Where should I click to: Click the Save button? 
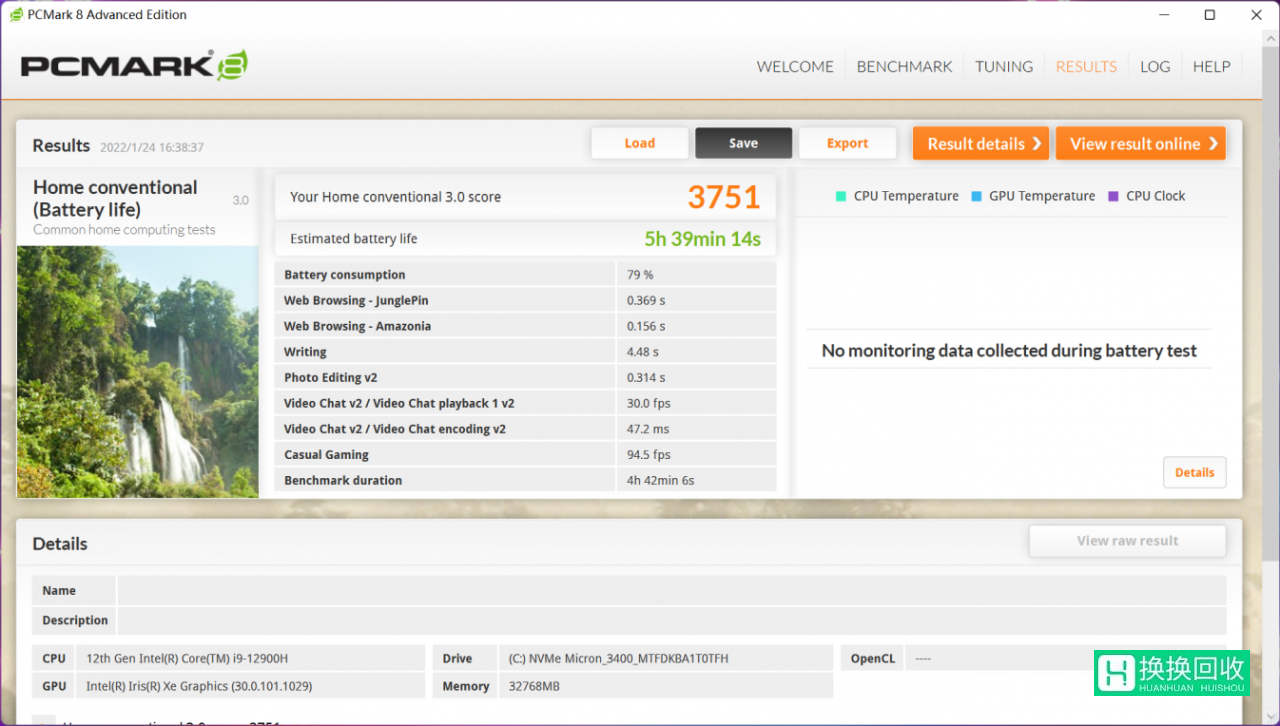click(743, 143)
